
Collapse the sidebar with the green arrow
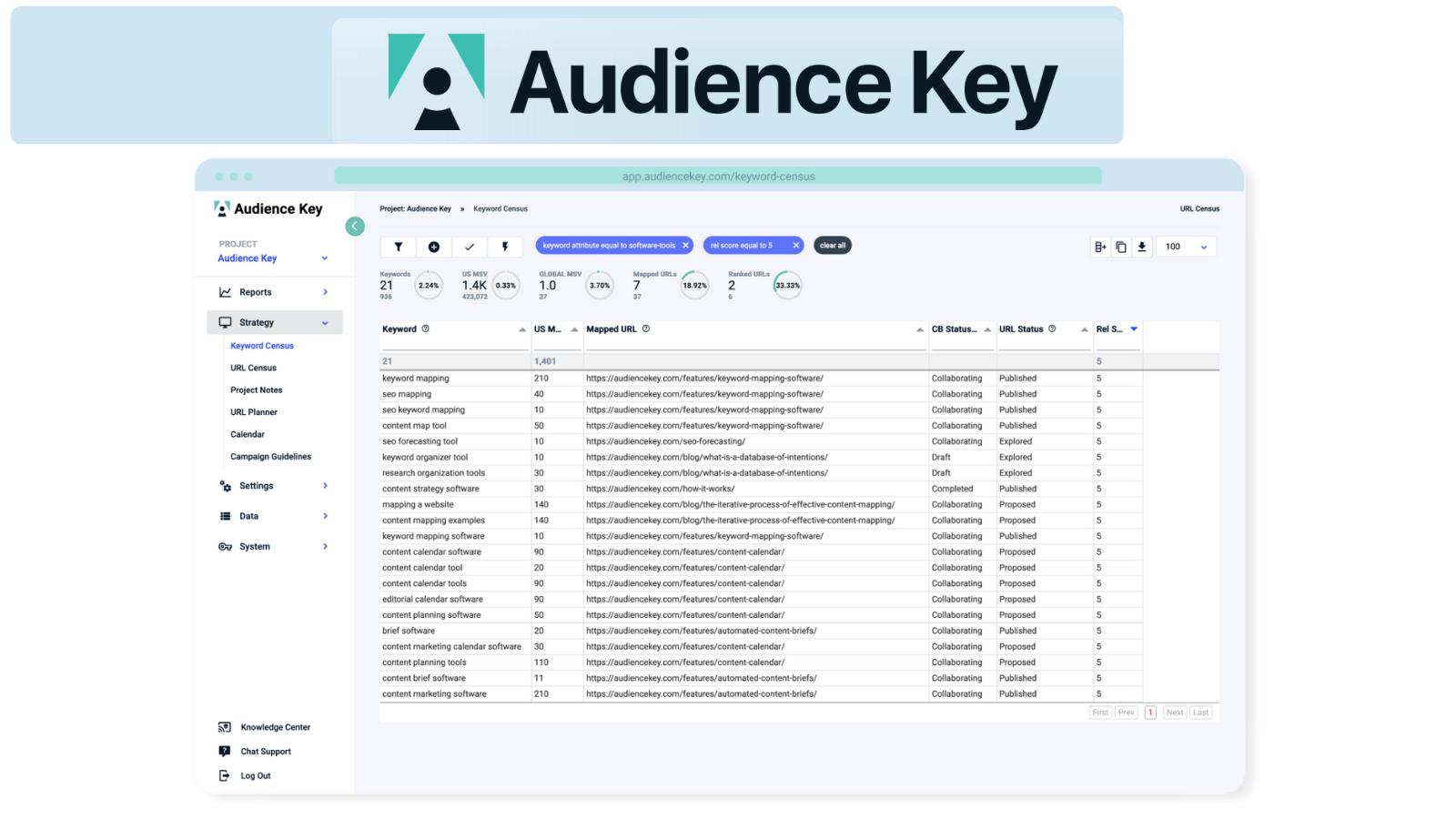tap(355, 227)
